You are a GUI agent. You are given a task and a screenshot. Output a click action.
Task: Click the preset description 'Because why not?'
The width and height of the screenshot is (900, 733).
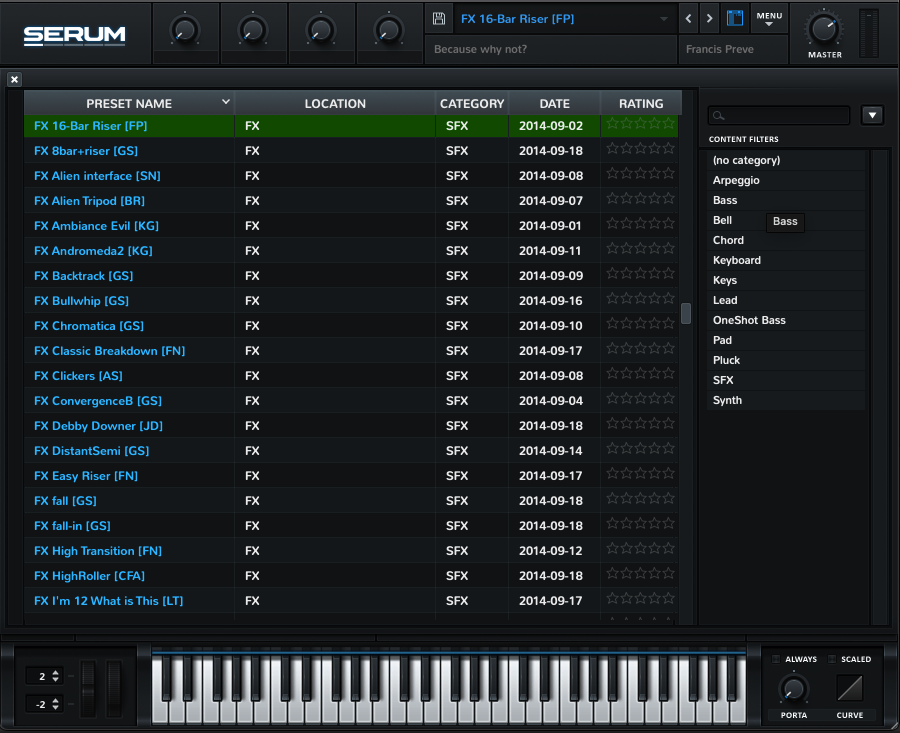[x=480, y=49]
